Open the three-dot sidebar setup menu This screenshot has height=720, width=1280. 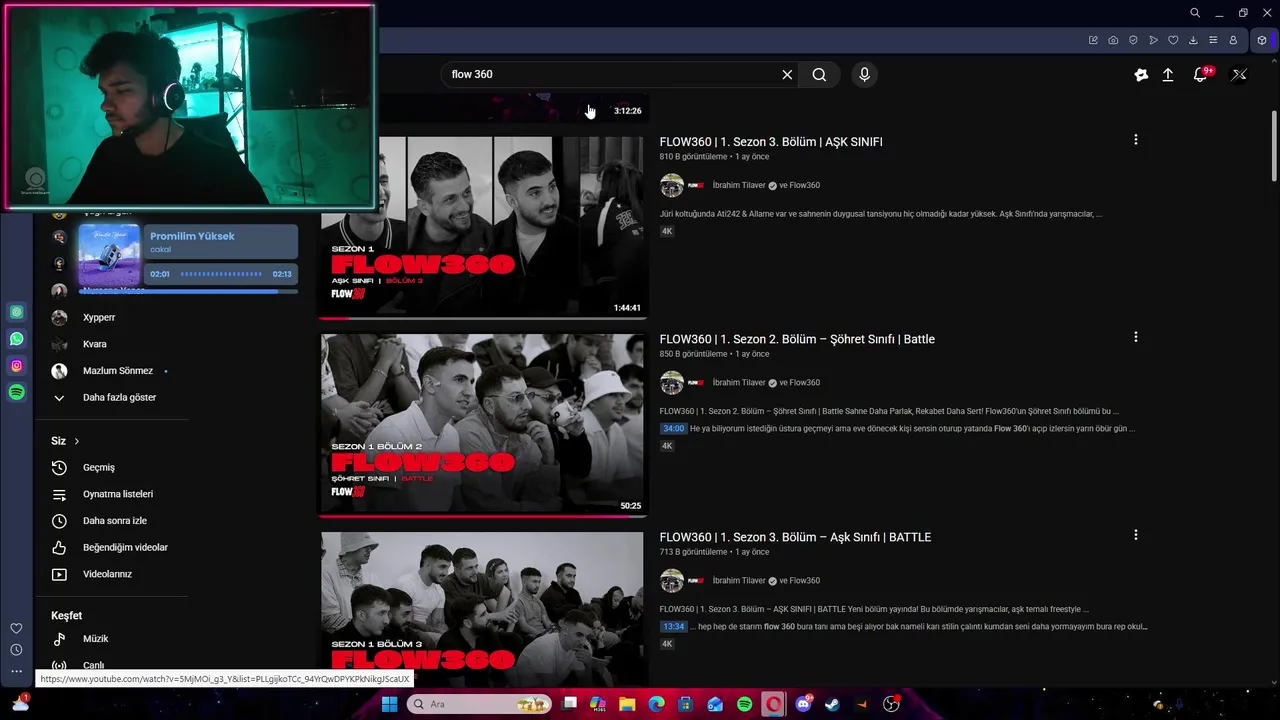[x=16, y=671]
